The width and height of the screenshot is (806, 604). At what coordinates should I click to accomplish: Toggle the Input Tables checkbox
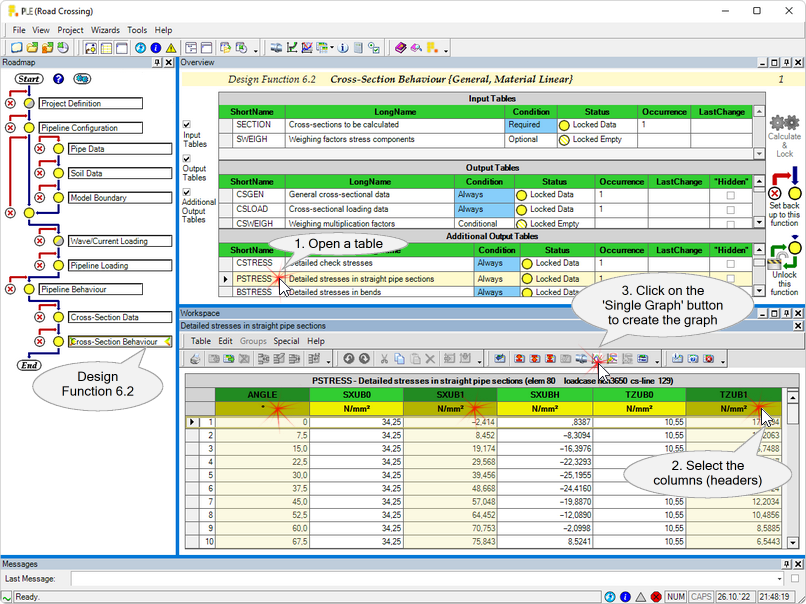tap(187, 124)
